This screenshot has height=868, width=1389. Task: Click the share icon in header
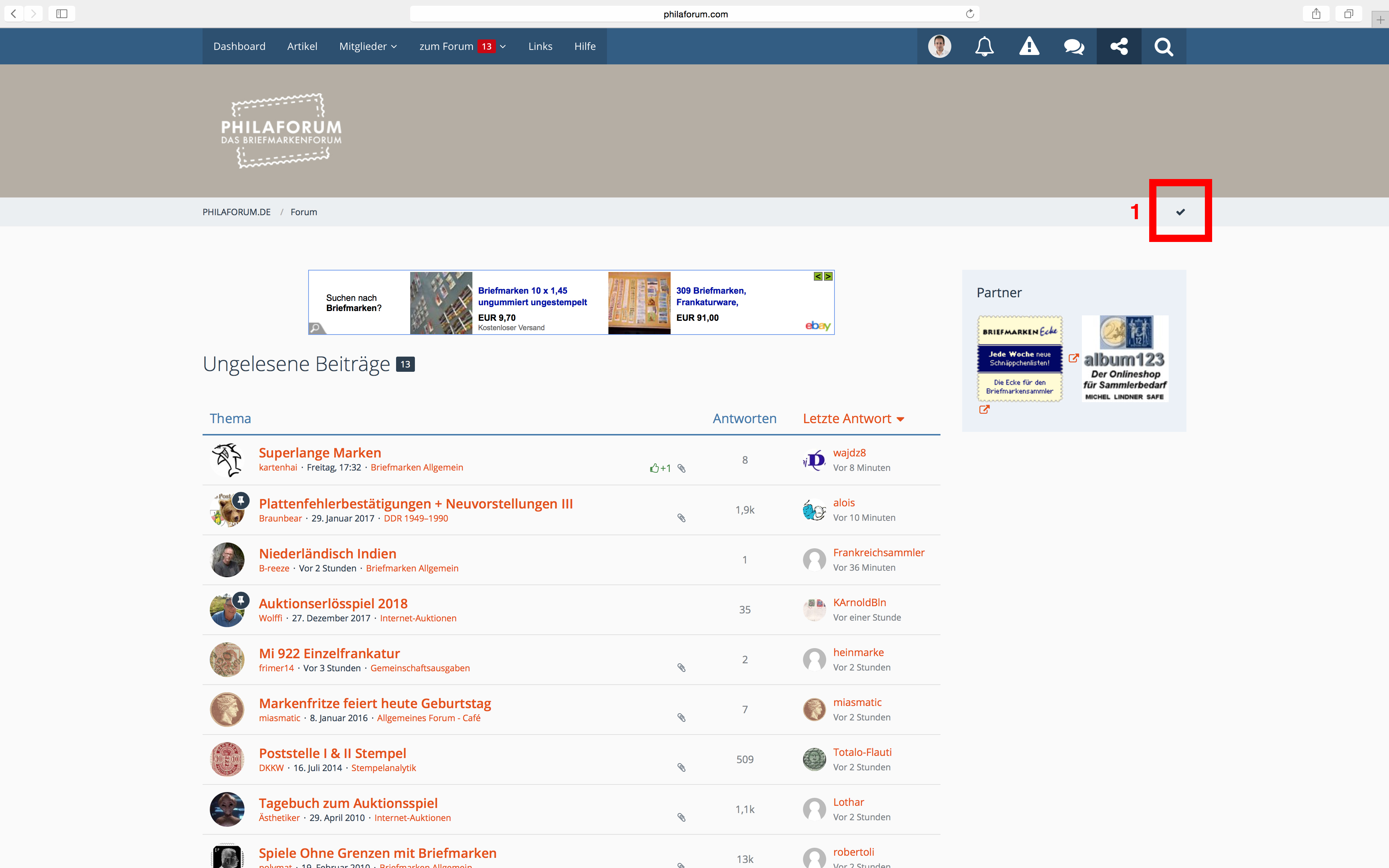pos(1119,47)
